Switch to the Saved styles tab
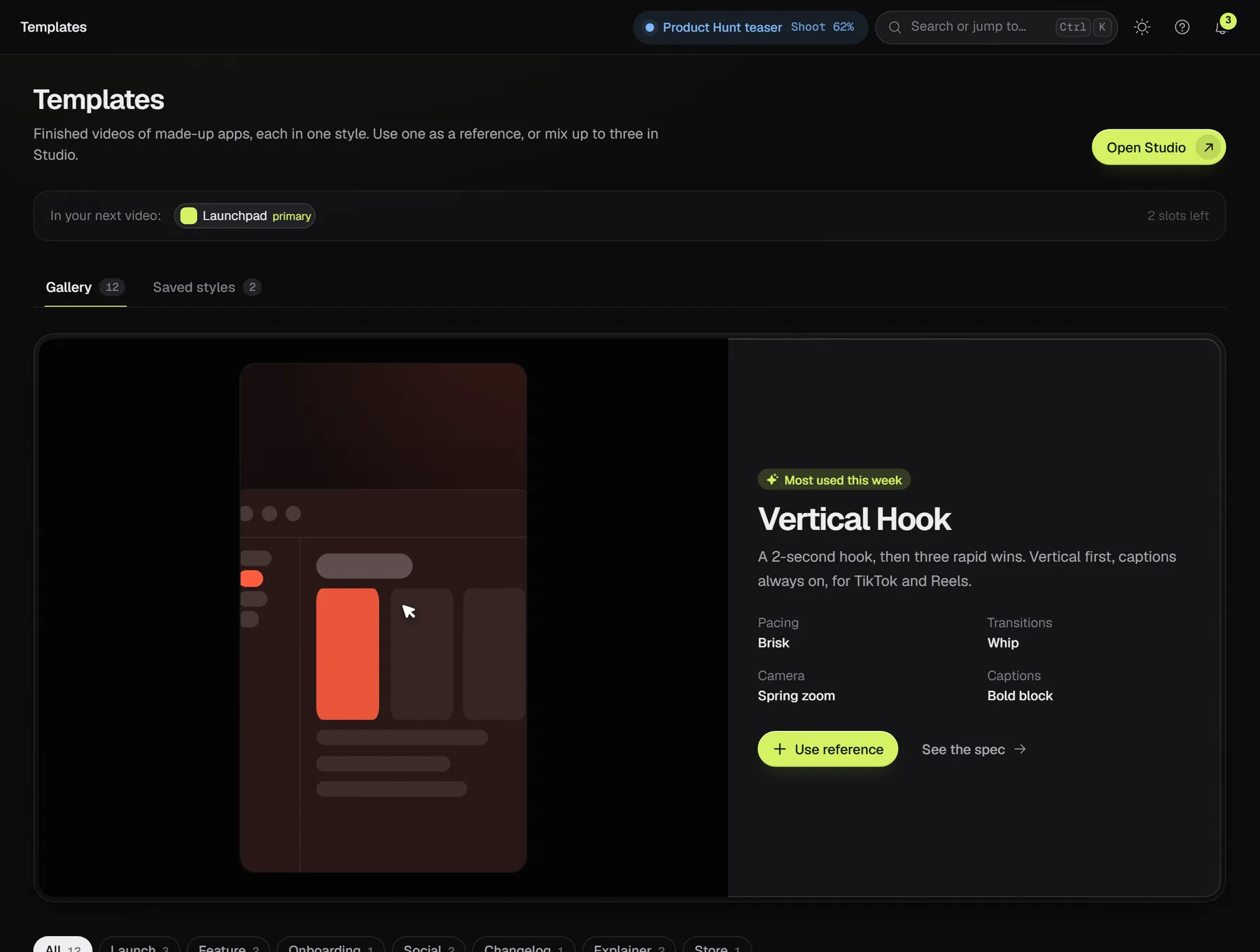This screenshot has height=952, width=1260. pyautogui.click(x=207, y=287)
